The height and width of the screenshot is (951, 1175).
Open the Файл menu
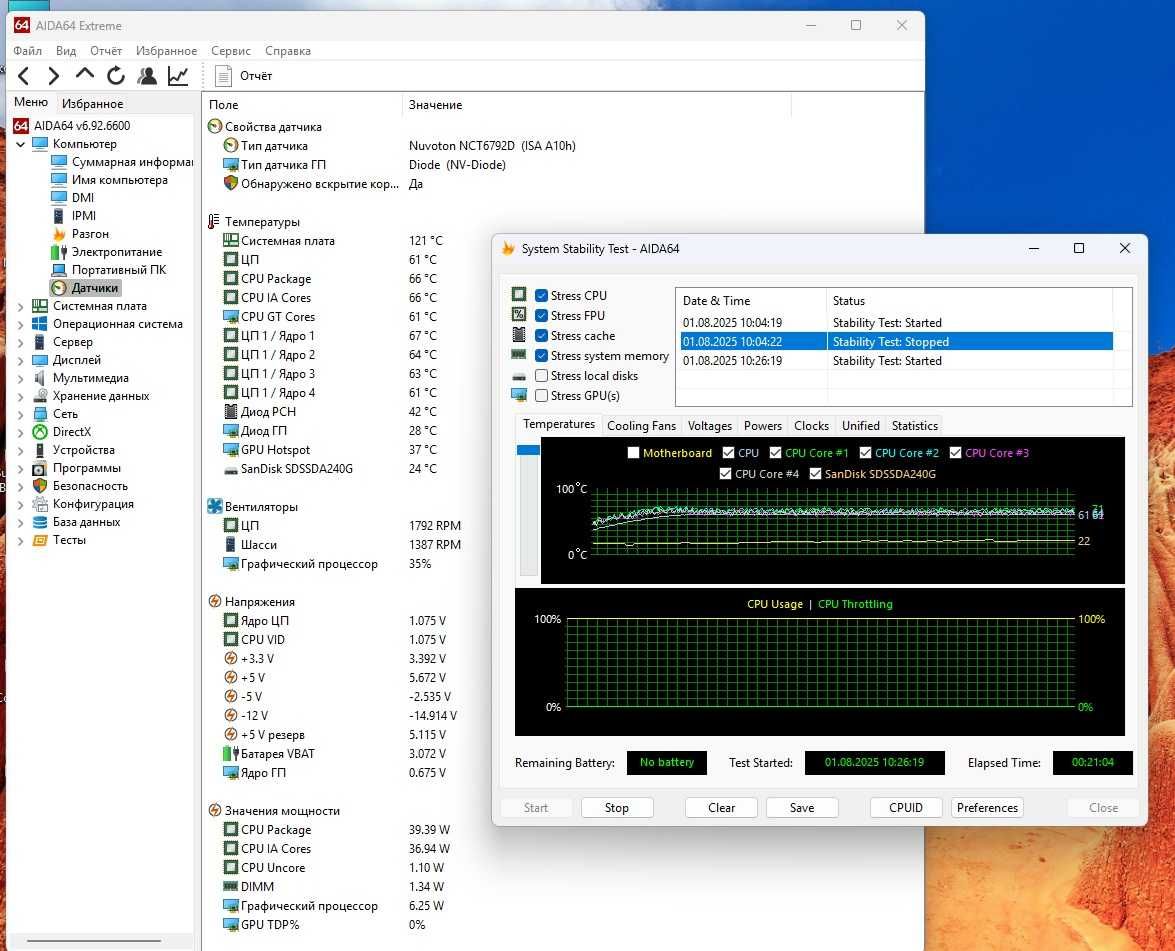point(28,51)
